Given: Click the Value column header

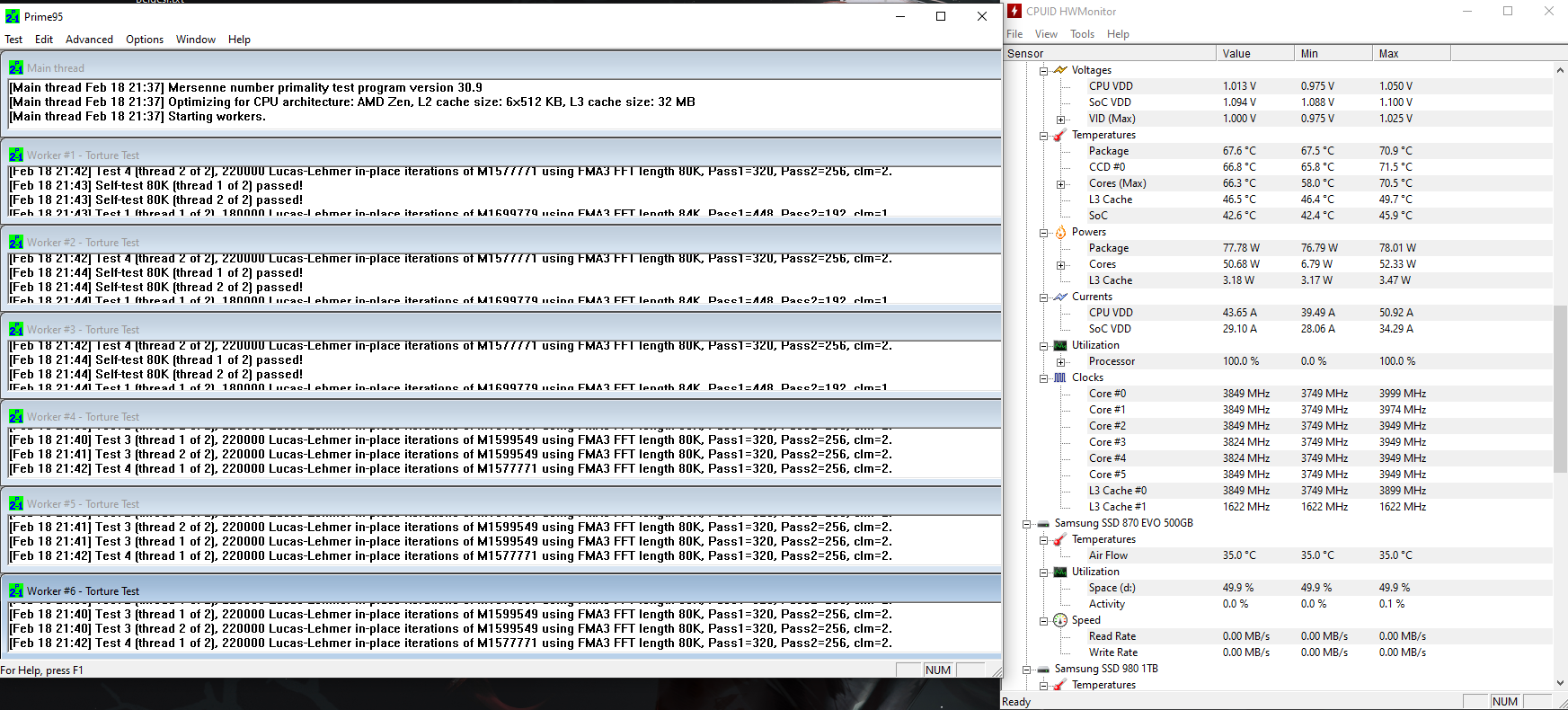Looking at the screenshot, I should [1255, 53].
